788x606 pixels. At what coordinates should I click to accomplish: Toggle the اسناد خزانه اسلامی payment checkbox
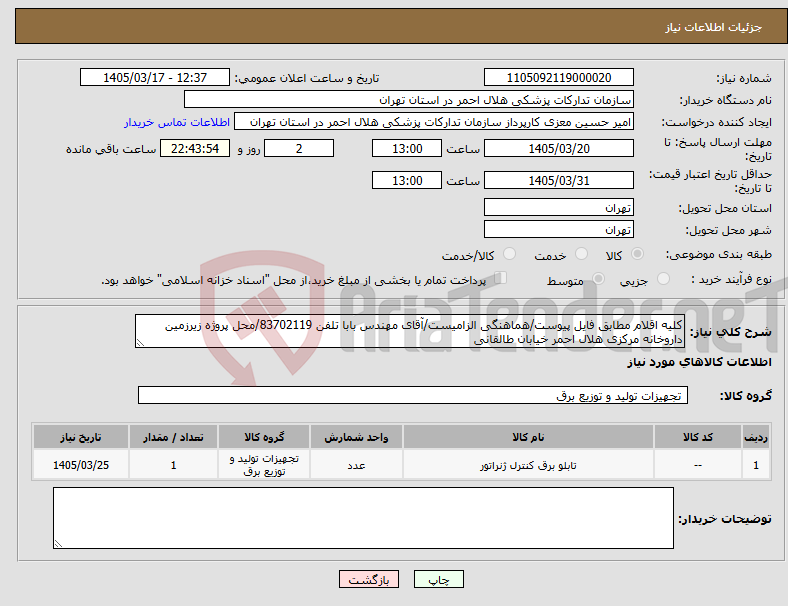pyautogui.click(x=501, y=278)
